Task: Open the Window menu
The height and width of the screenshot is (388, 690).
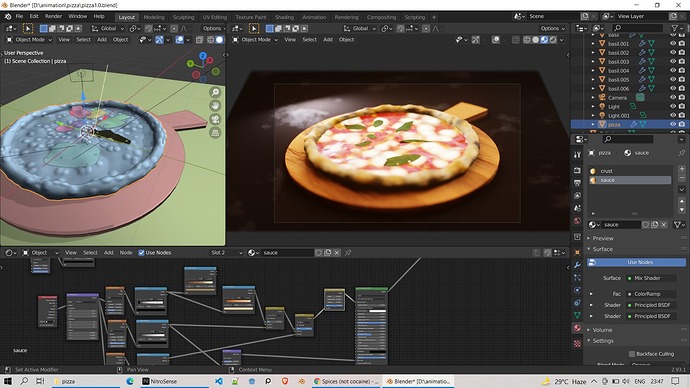Action: 77,16
